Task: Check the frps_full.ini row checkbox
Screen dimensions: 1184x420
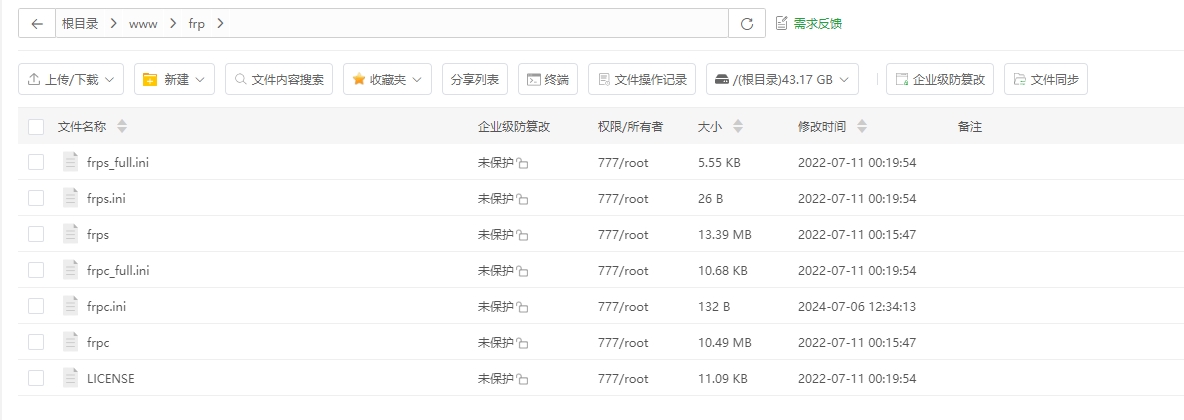Action: [35, 162]
